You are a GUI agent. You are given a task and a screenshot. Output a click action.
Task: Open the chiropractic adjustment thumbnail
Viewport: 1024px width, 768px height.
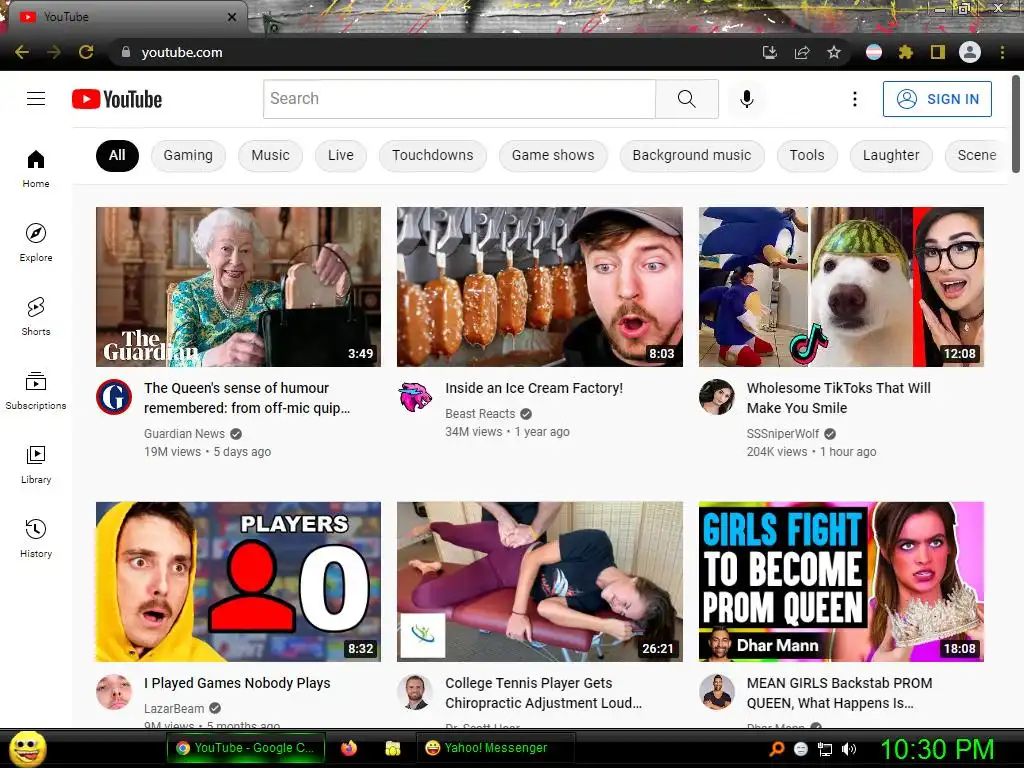[540, 582]
